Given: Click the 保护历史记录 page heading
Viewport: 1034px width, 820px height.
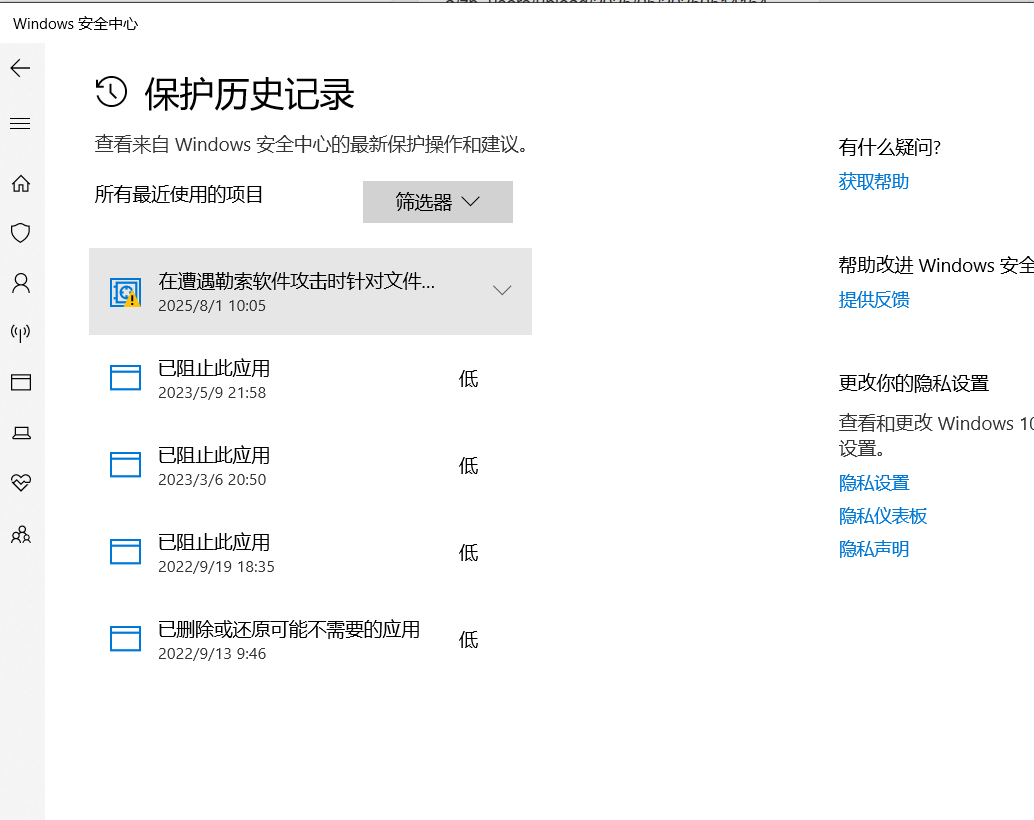Looking at the screenshot, I should tap(249, 94).
